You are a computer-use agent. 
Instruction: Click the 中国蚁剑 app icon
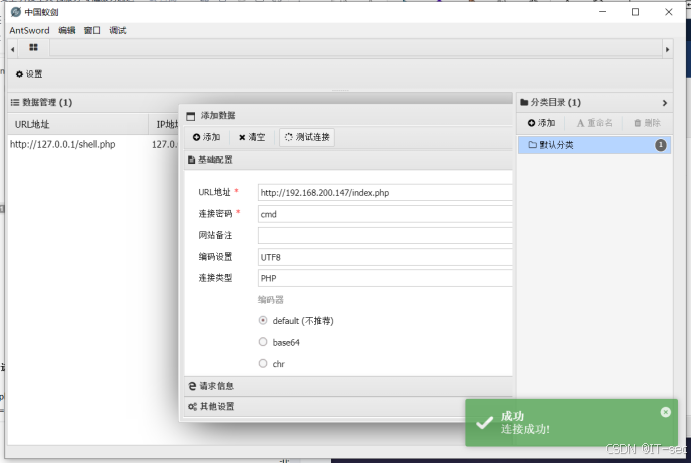pyautogui.click(x=16, y=12)
